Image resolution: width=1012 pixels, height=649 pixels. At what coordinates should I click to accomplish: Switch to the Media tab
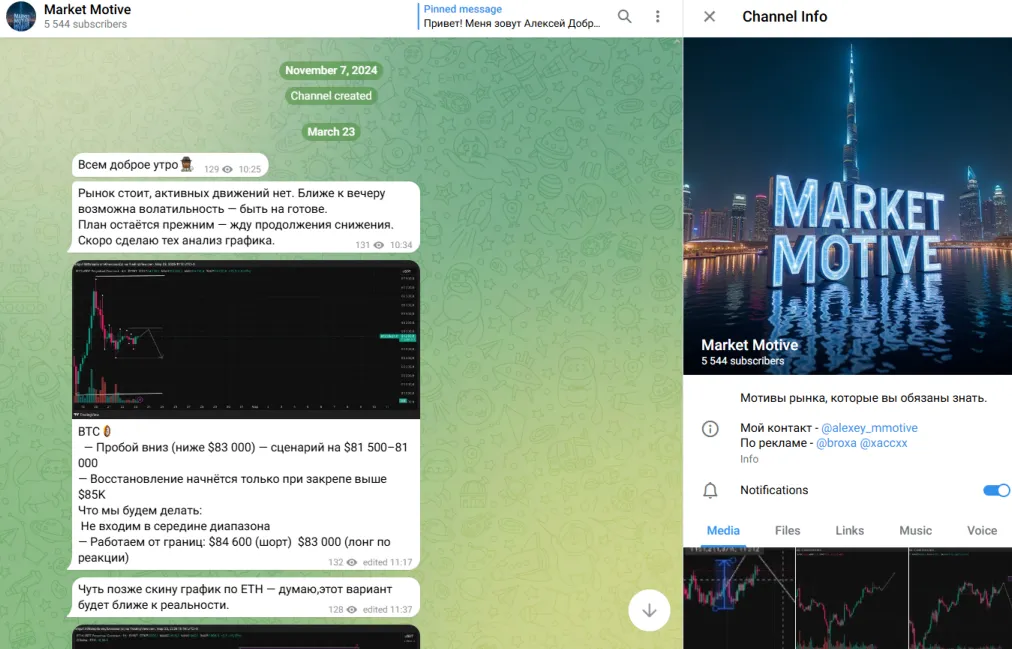tap(723, 530)
